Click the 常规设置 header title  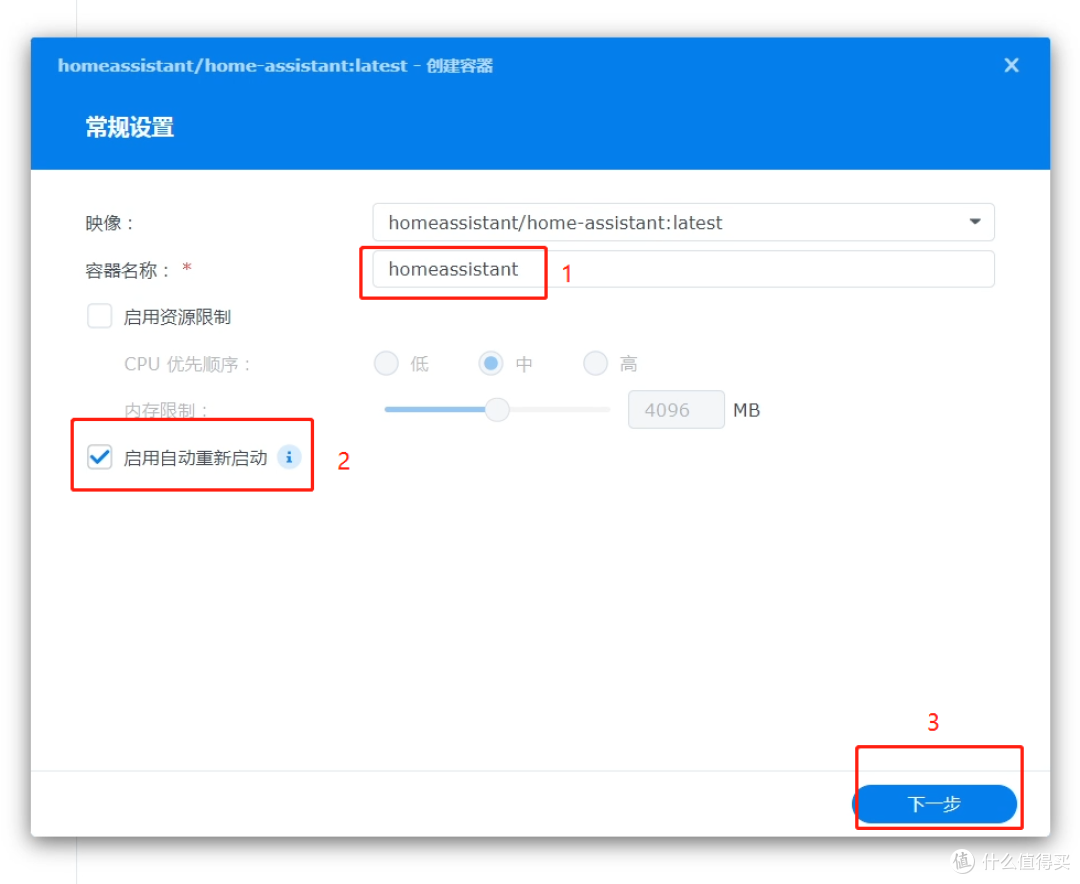click(130, 128)
